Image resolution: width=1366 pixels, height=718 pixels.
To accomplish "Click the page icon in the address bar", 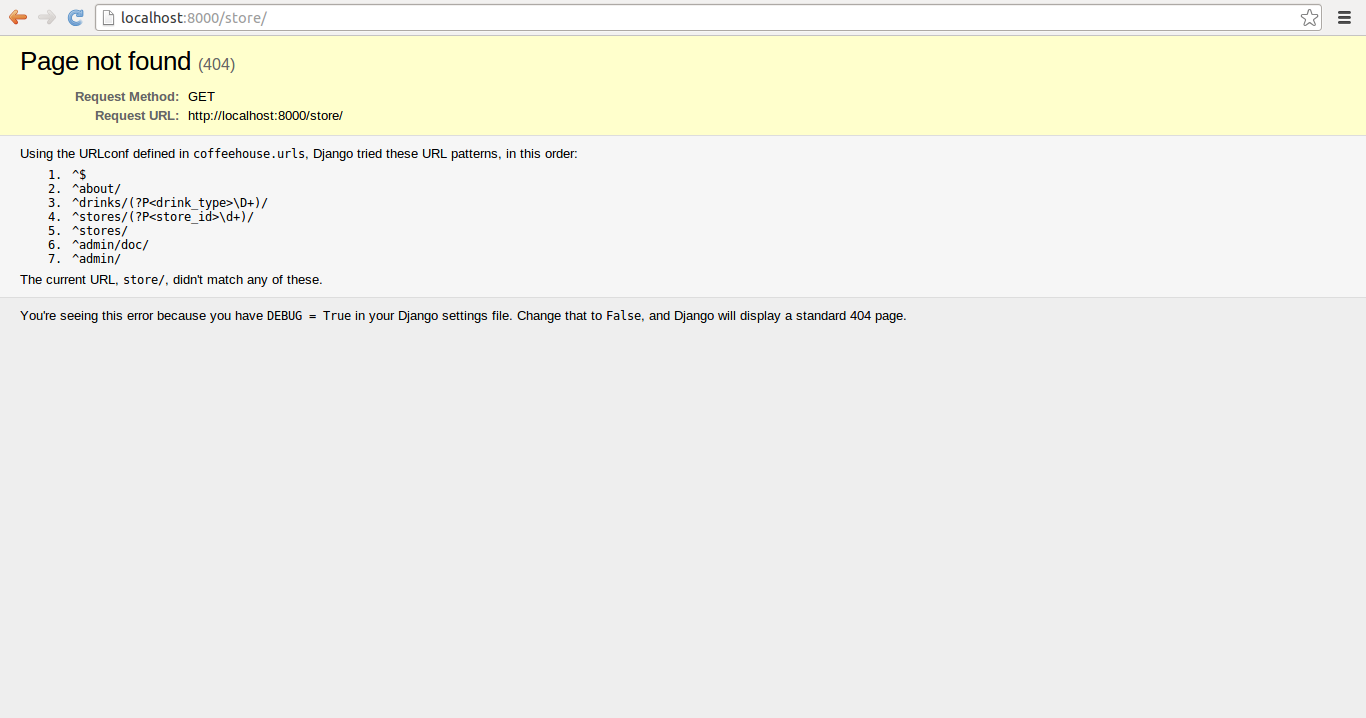I will coord(108,17).
